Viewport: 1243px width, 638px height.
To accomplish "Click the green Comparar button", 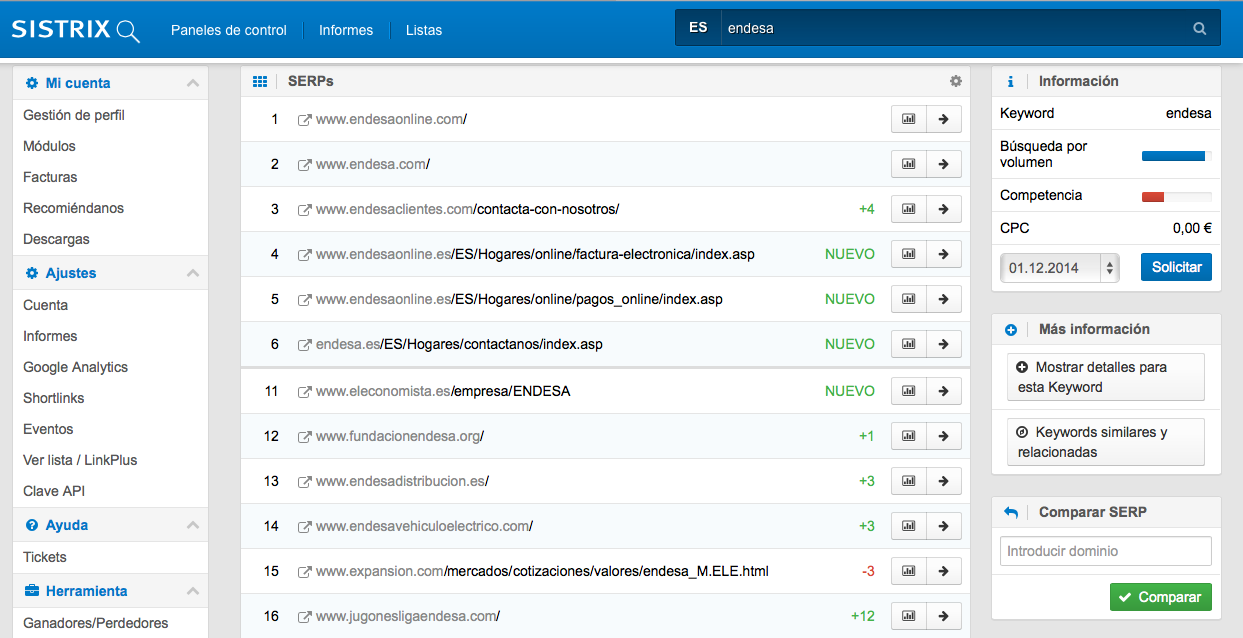I will click(1160, 597).
